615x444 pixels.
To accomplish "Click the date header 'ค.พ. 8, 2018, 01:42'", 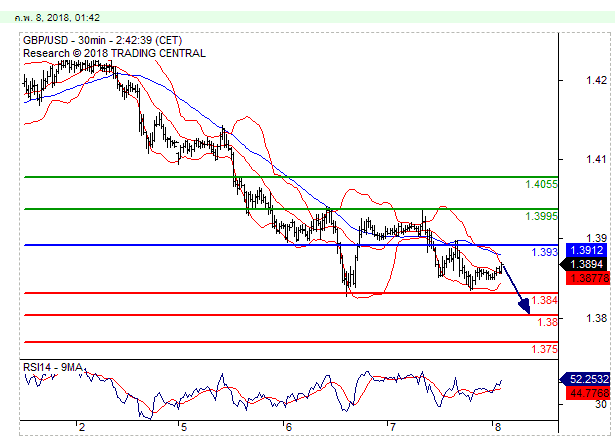I will click(x=57, y=18).
